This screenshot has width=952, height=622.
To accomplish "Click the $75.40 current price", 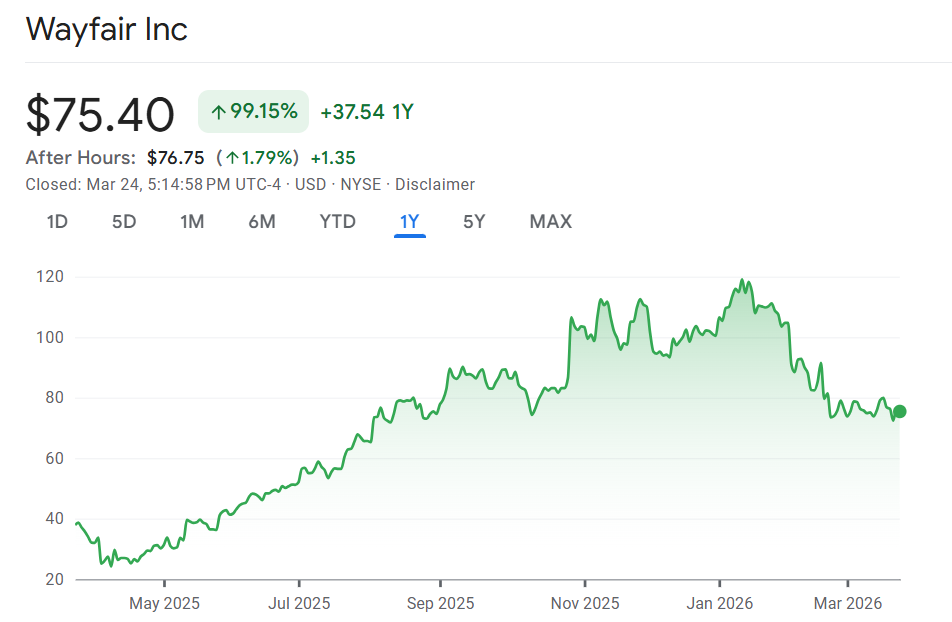I will tap(100, 114).
